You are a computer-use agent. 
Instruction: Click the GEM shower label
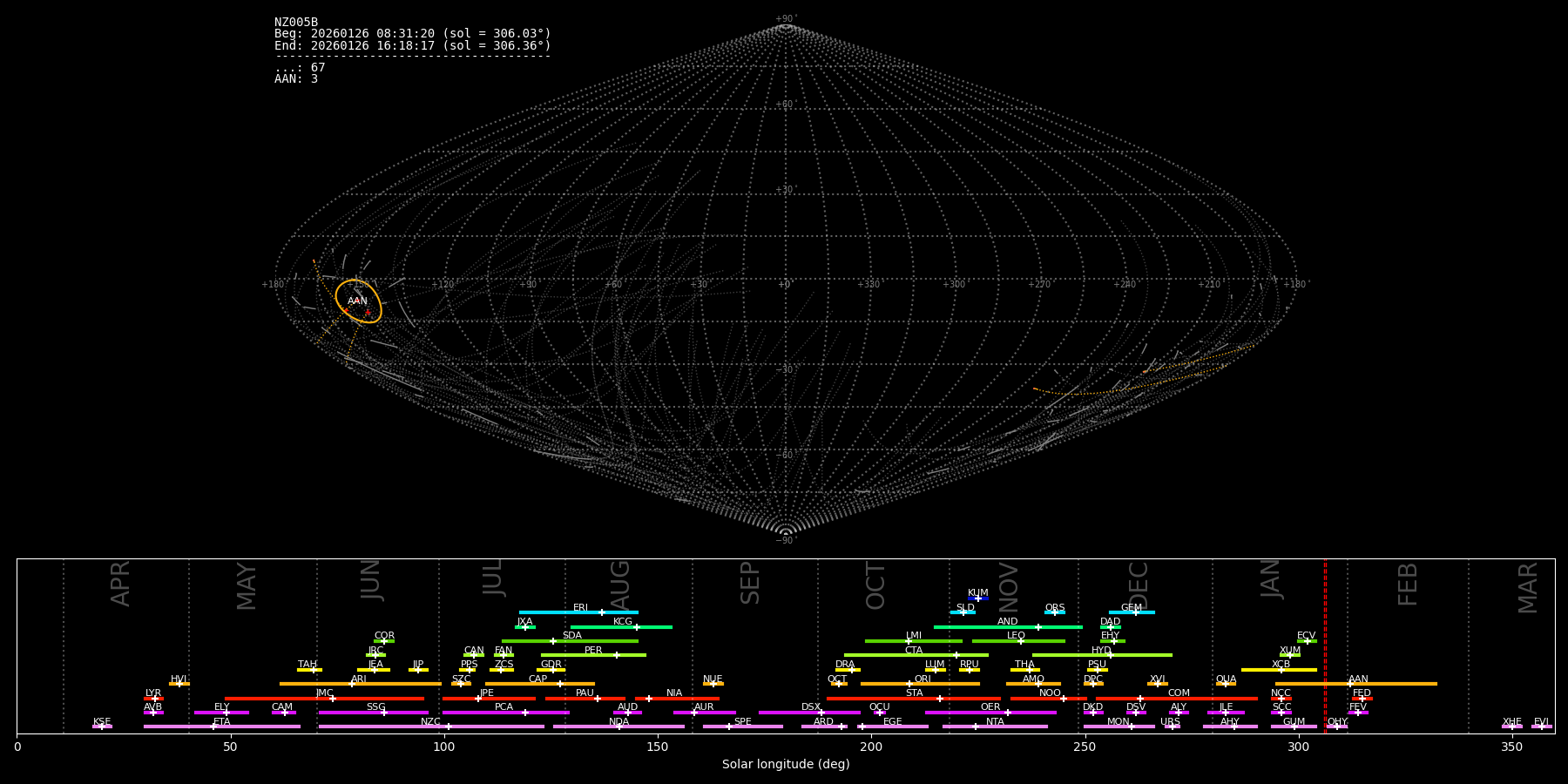[x=1132, y=608]
